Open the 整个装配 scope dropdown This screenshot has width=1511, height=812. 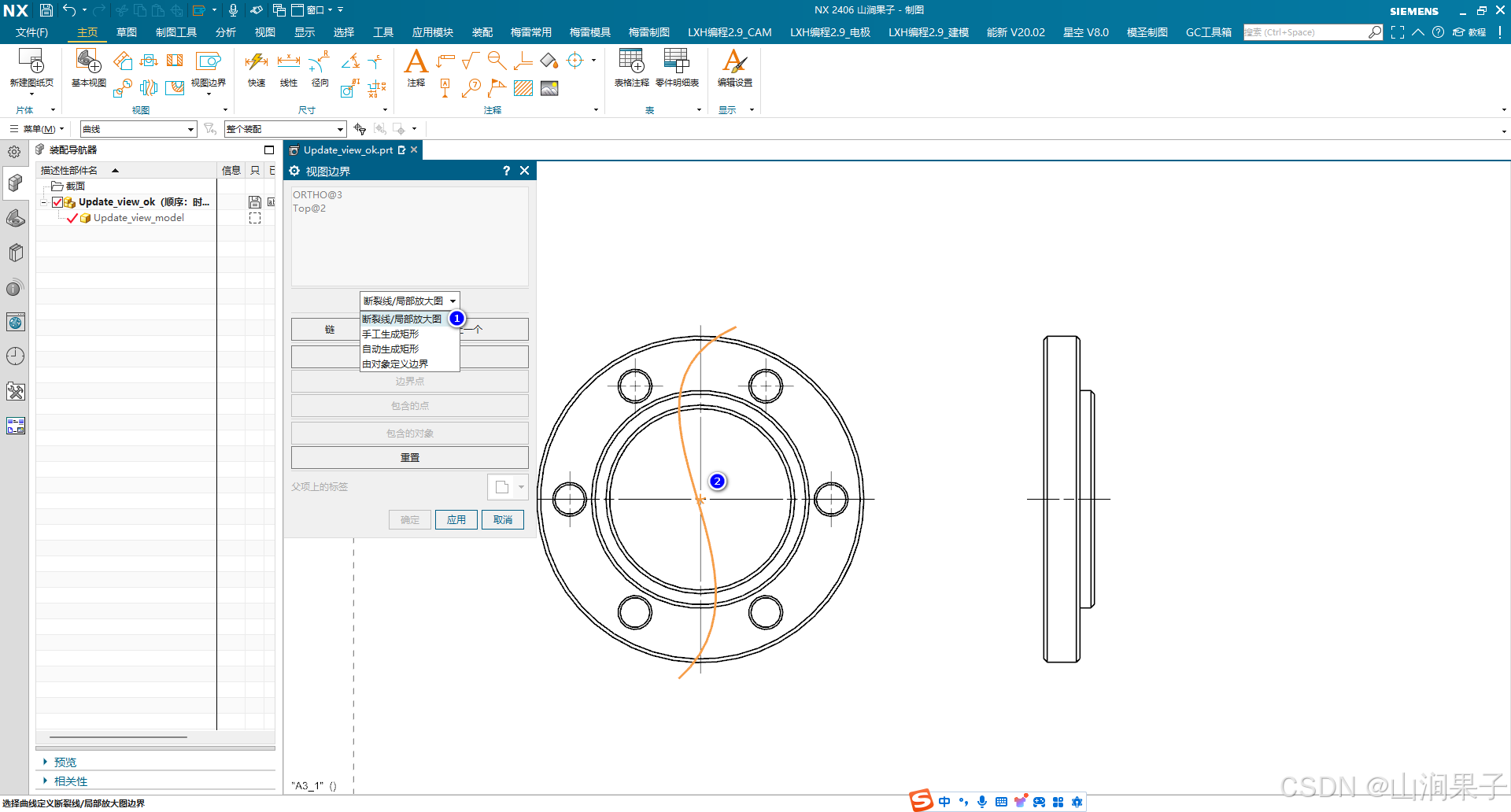pyautogui.click(x=285, y=129)
